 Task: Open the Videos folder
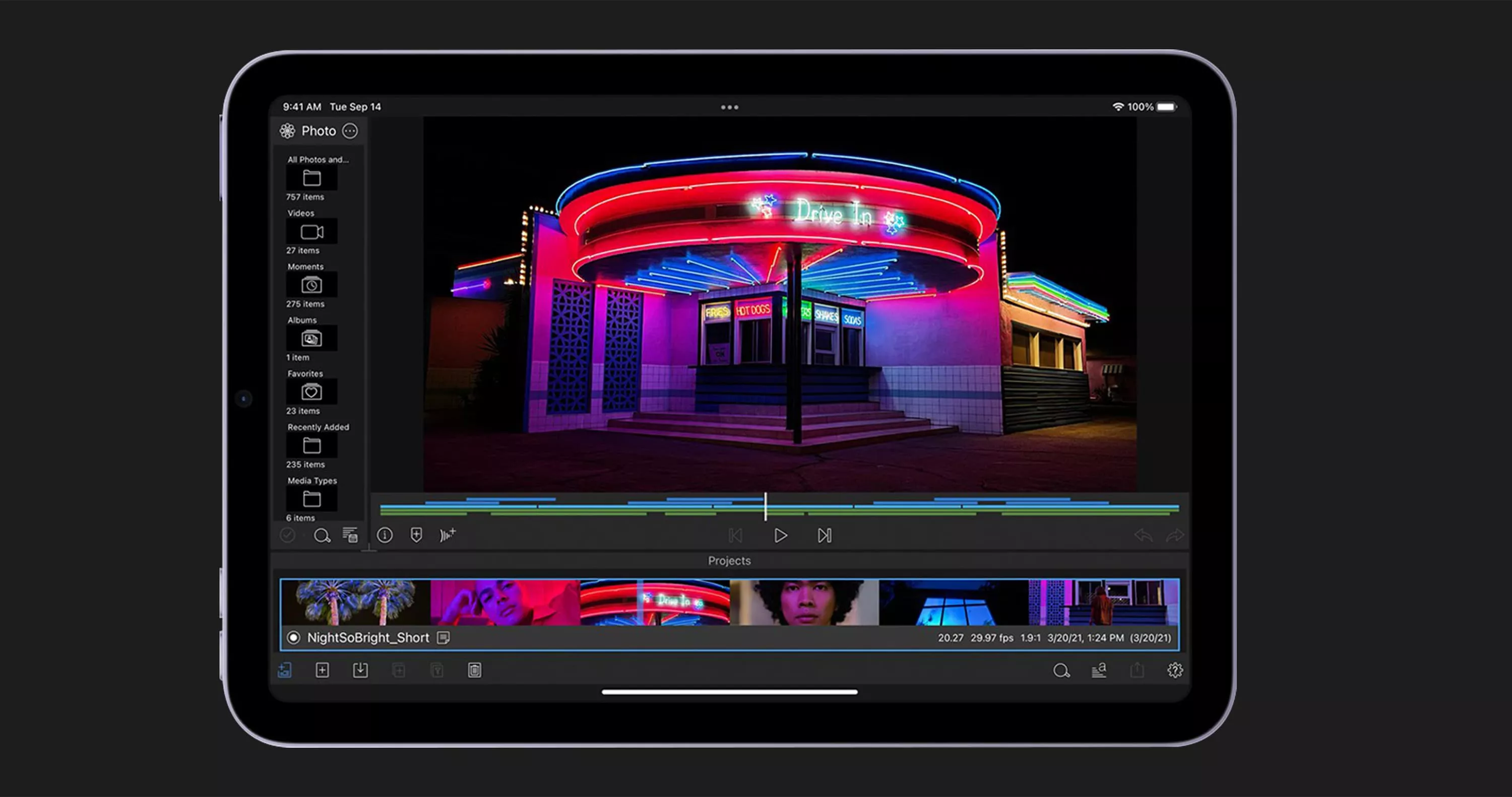311,232
